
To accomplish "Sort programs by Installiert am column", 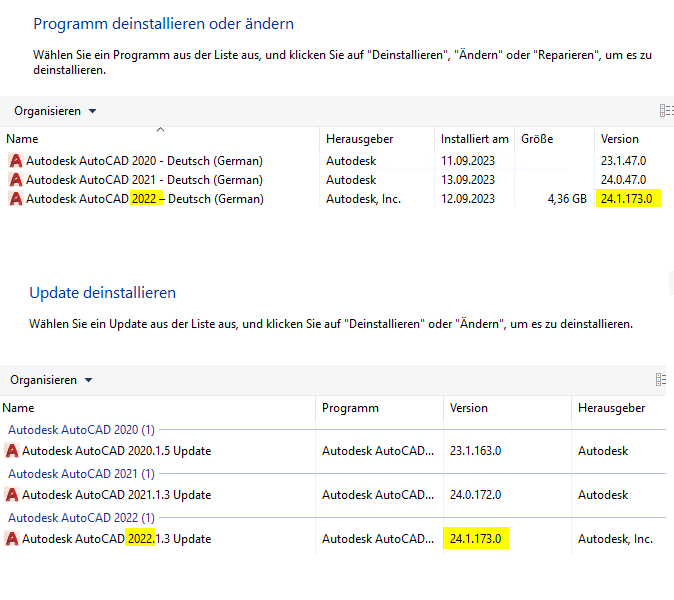I will click(x=474, y=139).
